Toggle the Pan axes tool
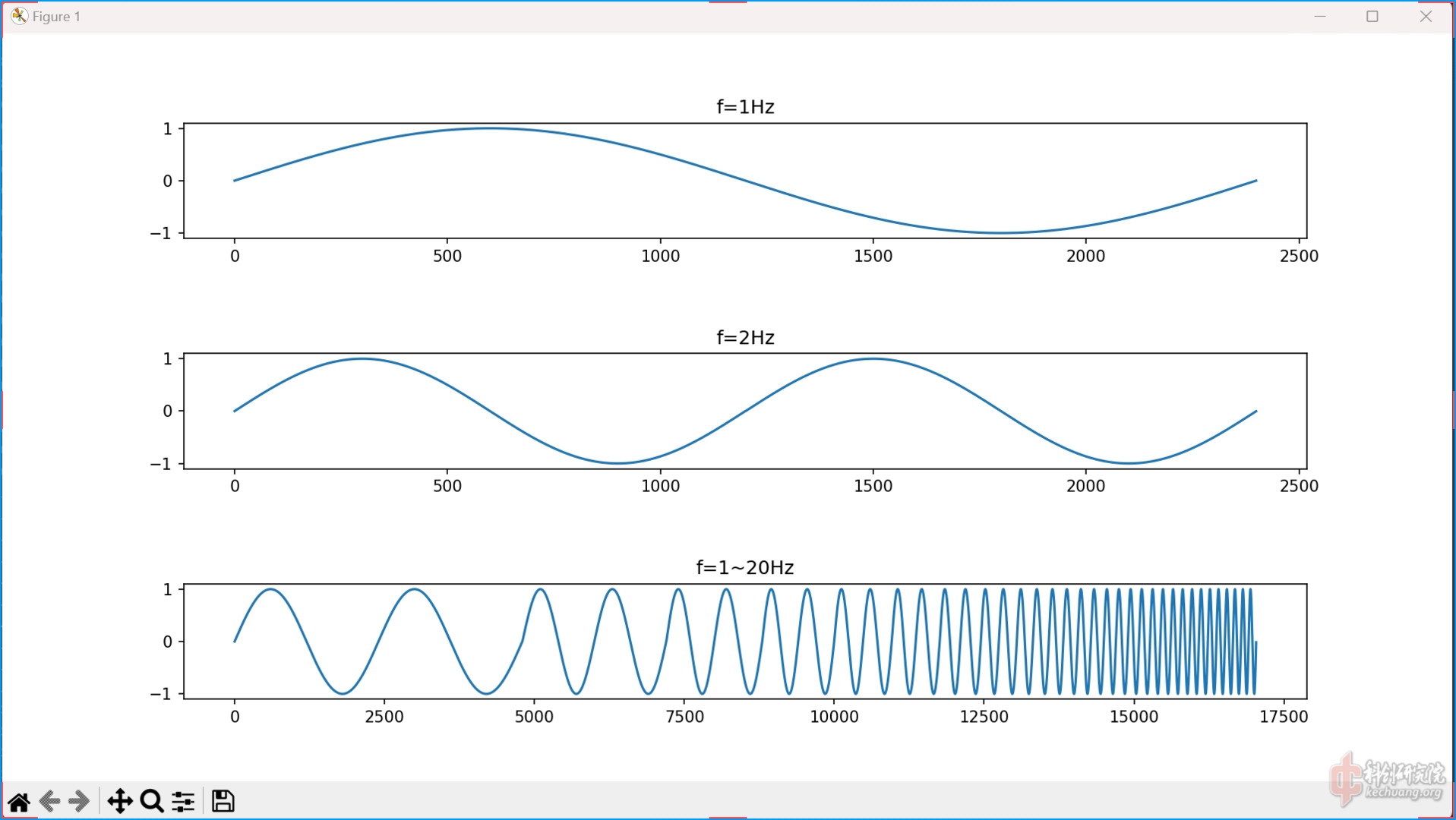This screenshot has height=820, width=1456. click(x=119, y=801)
